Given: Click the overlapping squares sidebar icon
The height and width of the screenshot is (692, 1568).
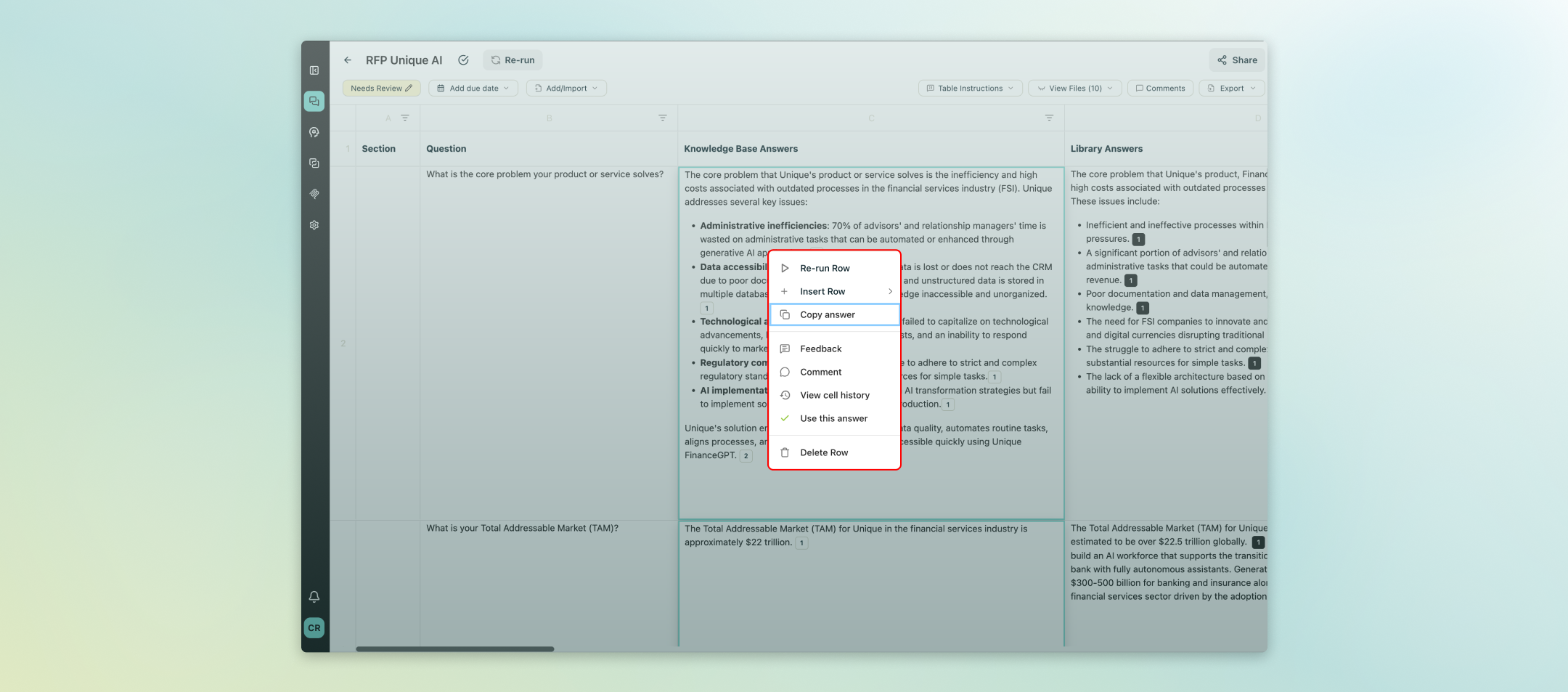Looking at the screenshot, I should point(314,163).
